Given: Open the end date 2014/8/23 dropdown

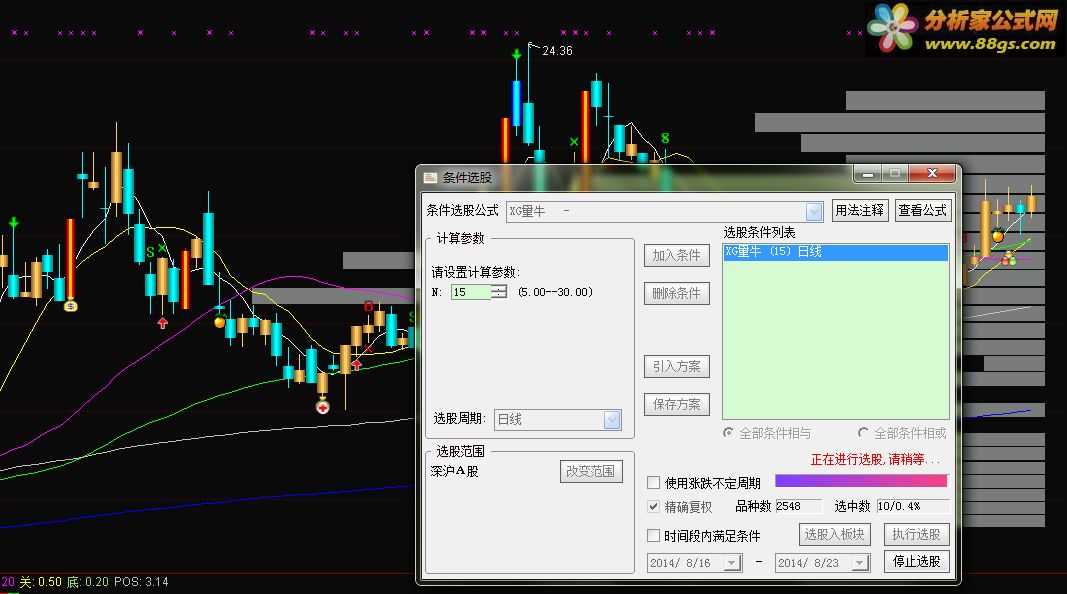Looking at the screenshot, I should (x=859, y=563).
